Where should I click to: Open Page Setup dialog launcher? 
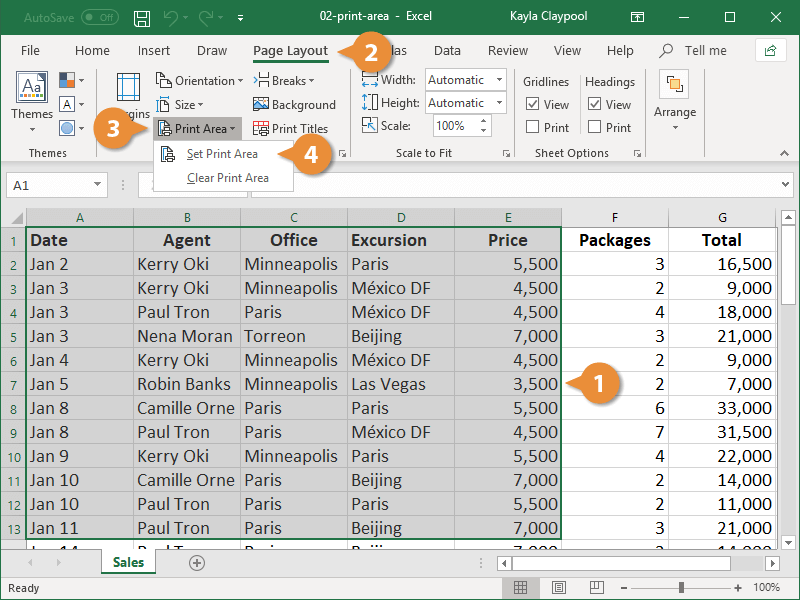click(343, 154)
